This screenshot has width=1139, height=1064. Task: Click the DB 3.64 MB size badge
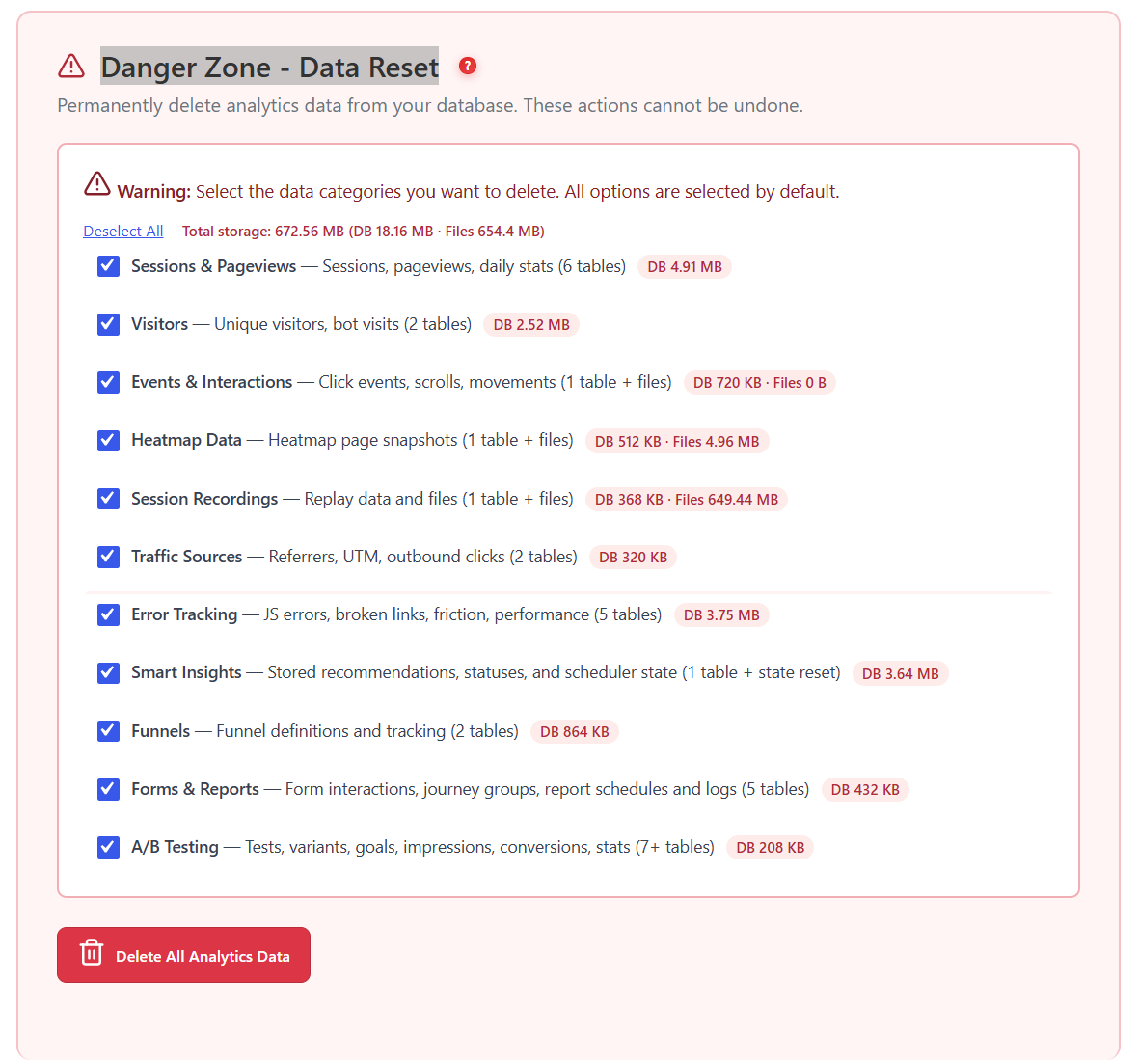click(900, 673)
